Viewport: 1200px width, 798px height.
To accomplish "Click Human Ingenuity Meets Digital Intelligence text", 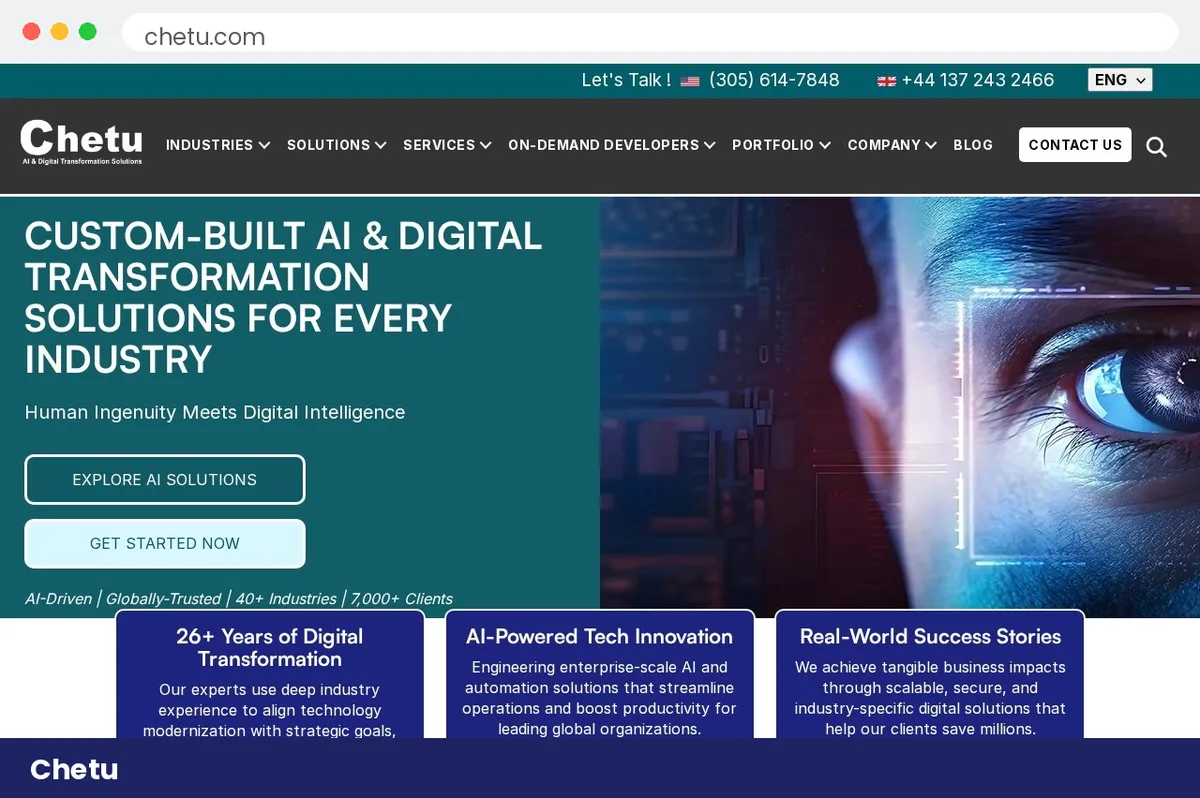I will (x=215, y=412).
